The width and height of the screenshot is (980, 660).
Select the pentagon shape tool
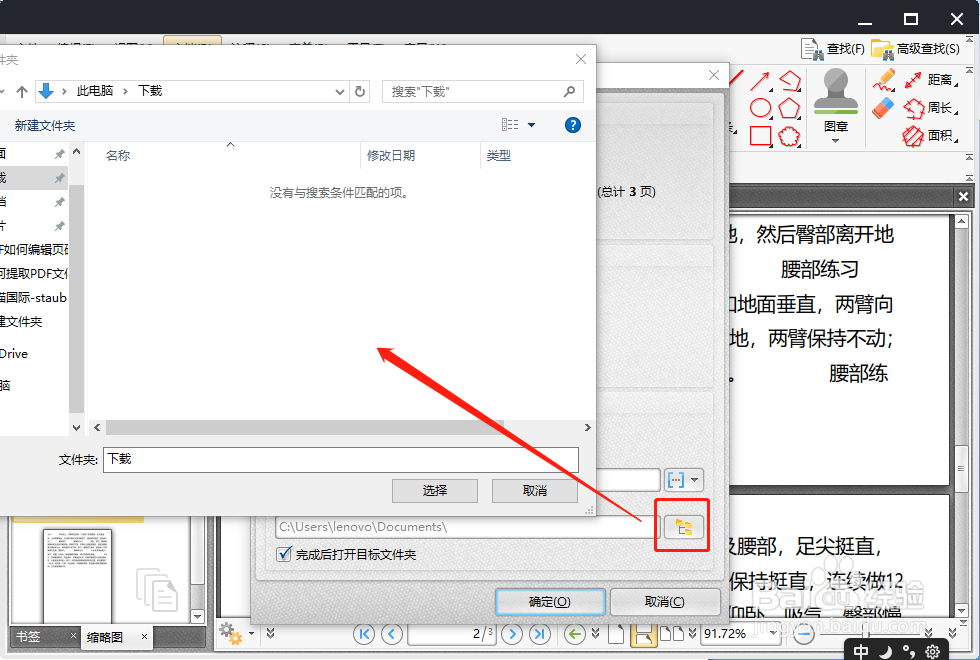pos(790,107)
